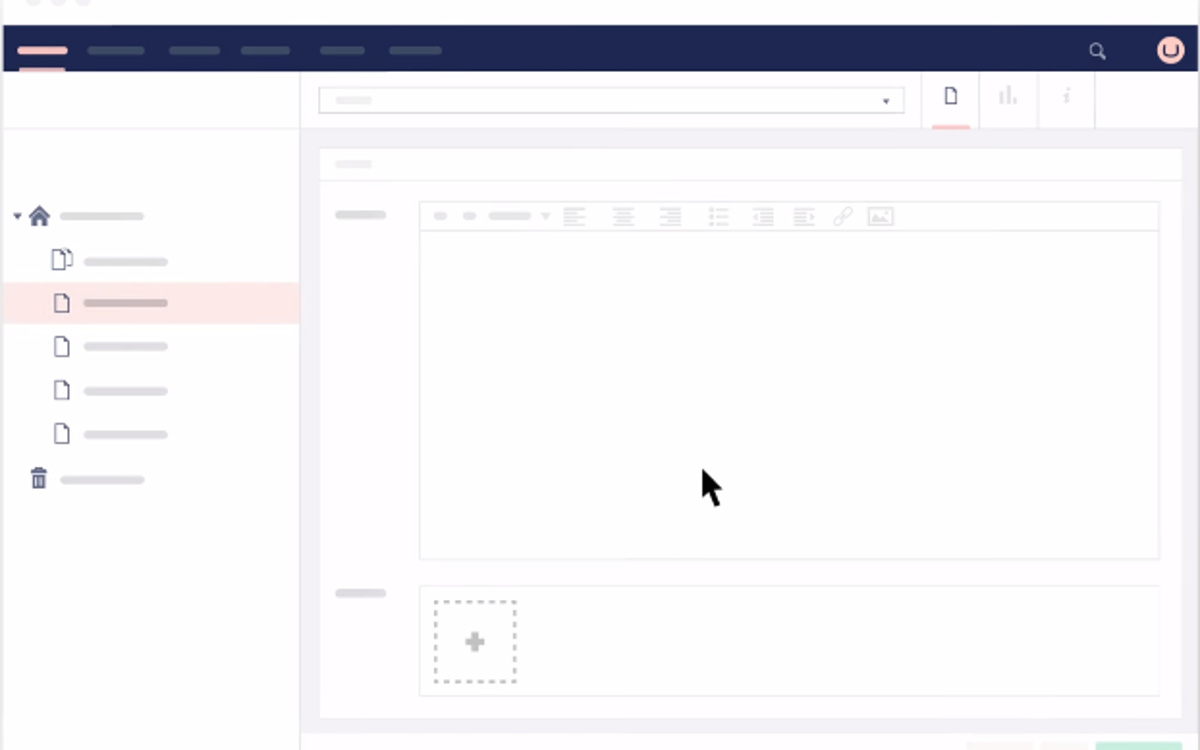Click the insert link chain icon
The image size is (1200, 750).
point(842,217)
